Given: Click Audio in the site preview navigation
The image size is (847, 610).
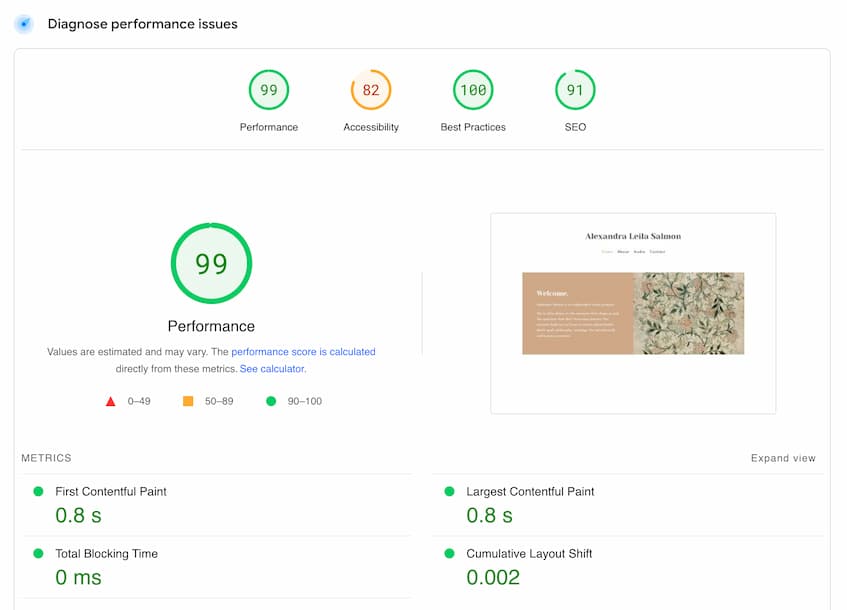Looking at the screenshot, I should [638, 251].
